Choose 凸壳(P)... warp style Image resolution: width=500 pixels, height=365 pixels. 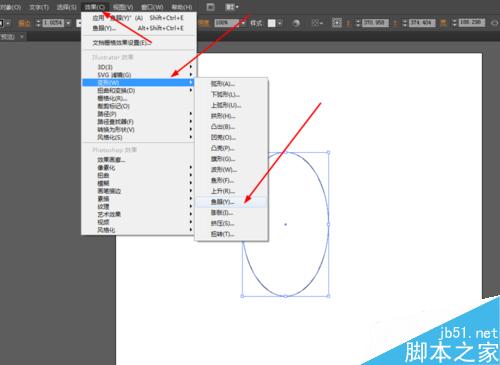231,148
